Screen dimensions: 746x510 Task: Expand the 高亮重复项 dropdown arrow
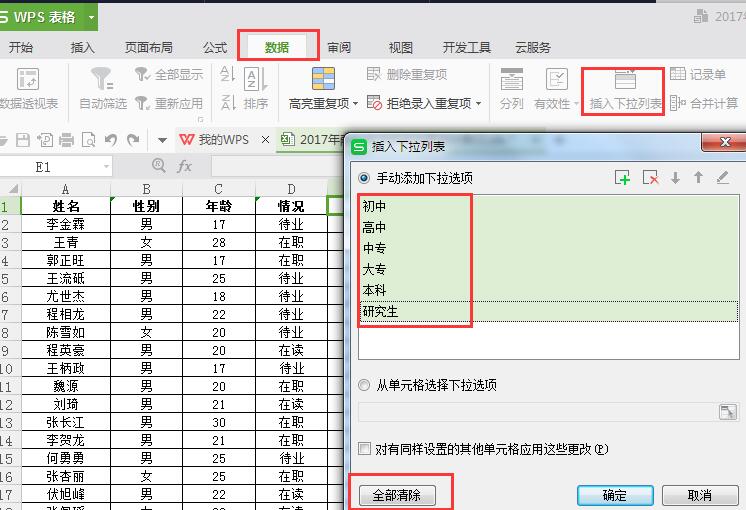pyautogui.click(x=355, y=103)
